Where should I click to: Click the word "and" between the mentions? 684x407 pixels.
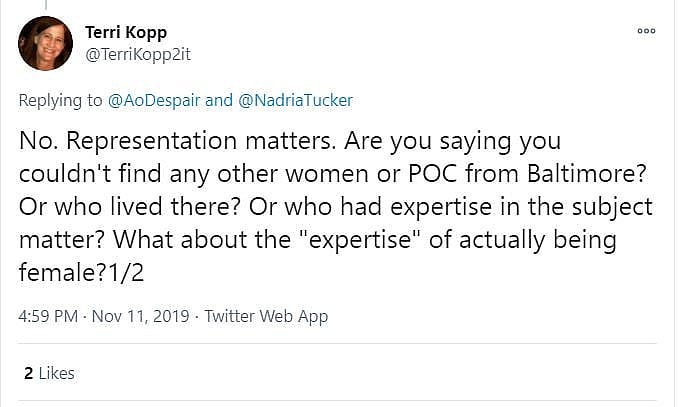coord(218,100)
